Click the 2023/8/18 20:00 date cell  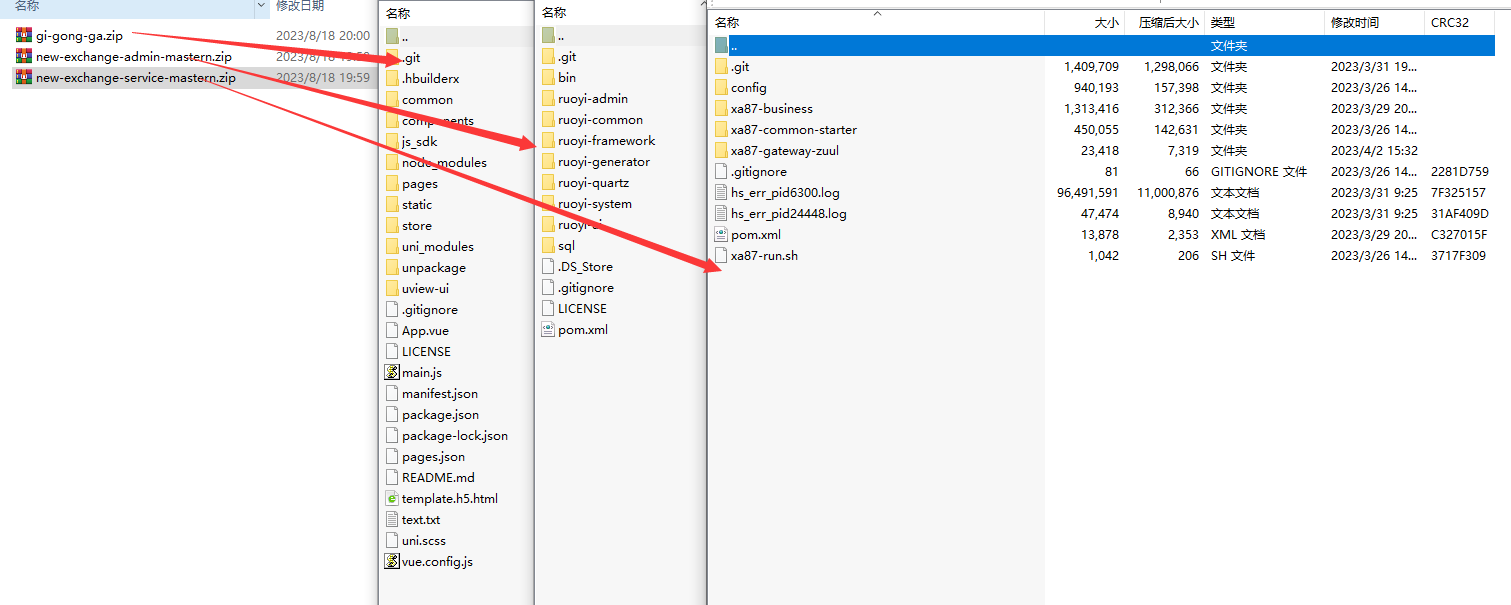(x=323, y=35)
